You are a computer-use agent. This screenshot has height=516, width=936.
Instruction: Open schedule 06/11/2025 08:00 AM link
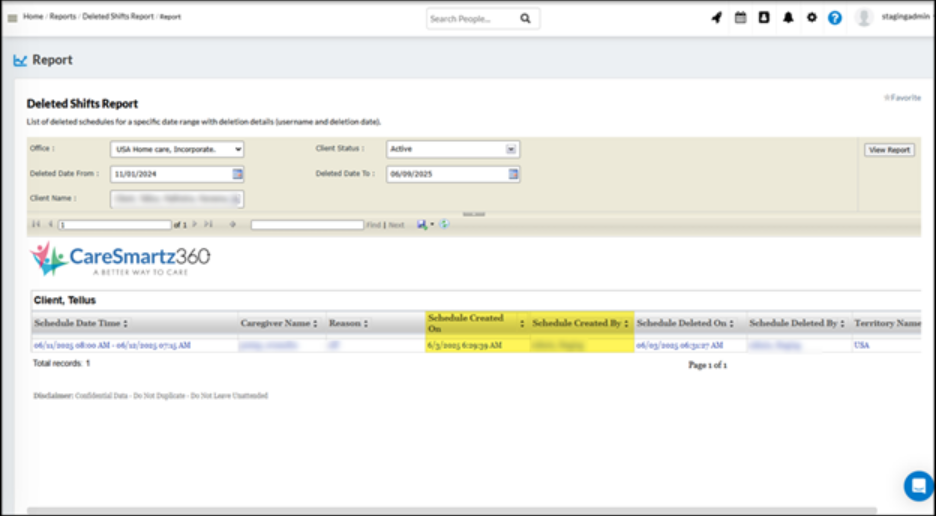[x=112, y=345]
